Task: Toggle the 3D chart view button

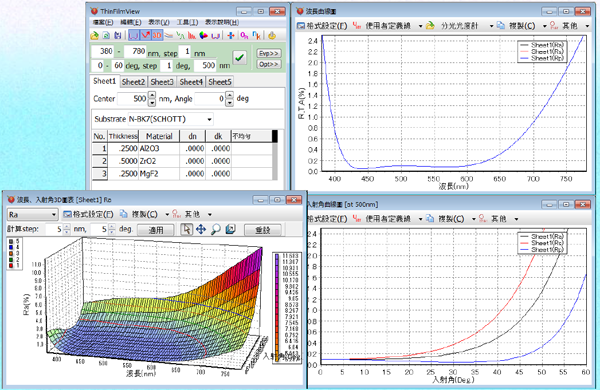Action: coord(157,35)
